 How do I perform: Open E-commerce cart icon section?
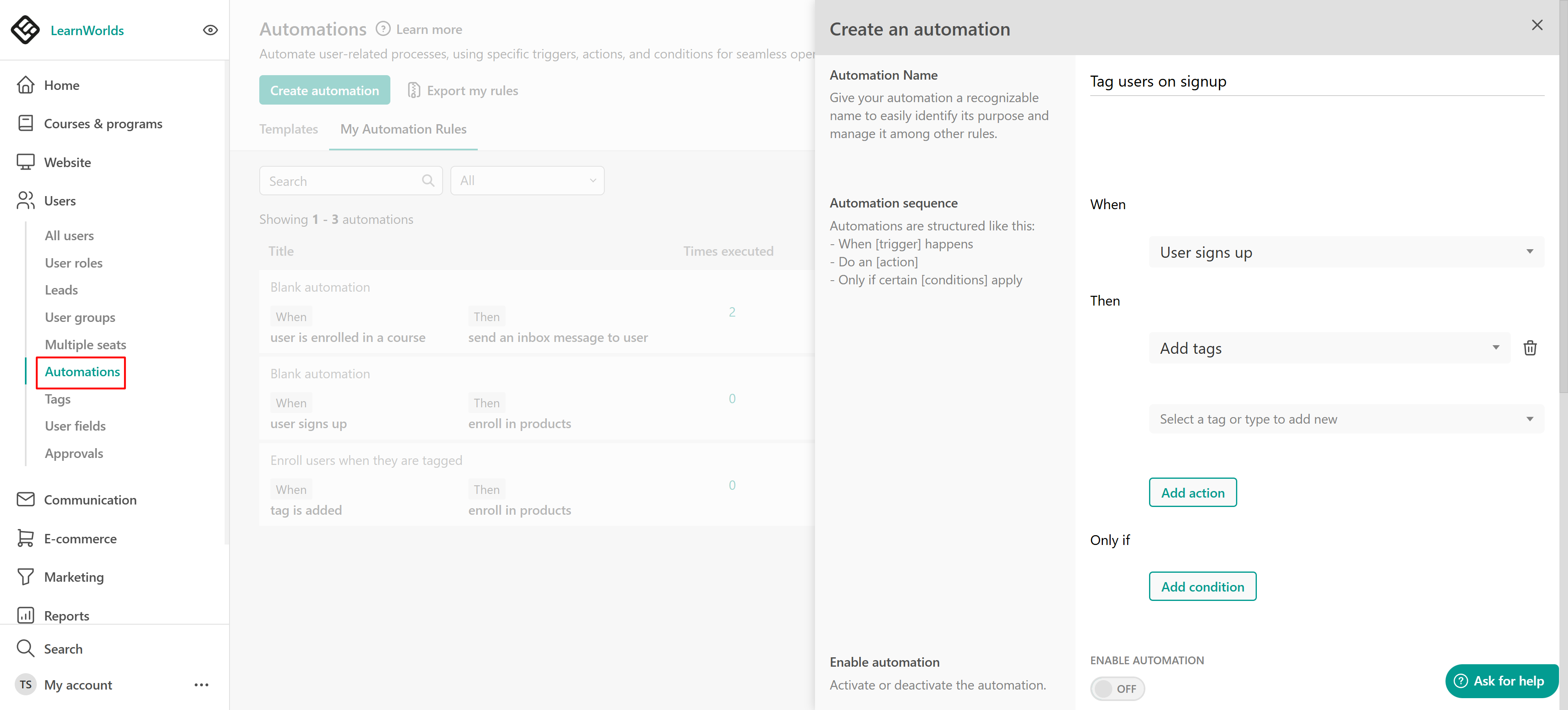point(26,538)
